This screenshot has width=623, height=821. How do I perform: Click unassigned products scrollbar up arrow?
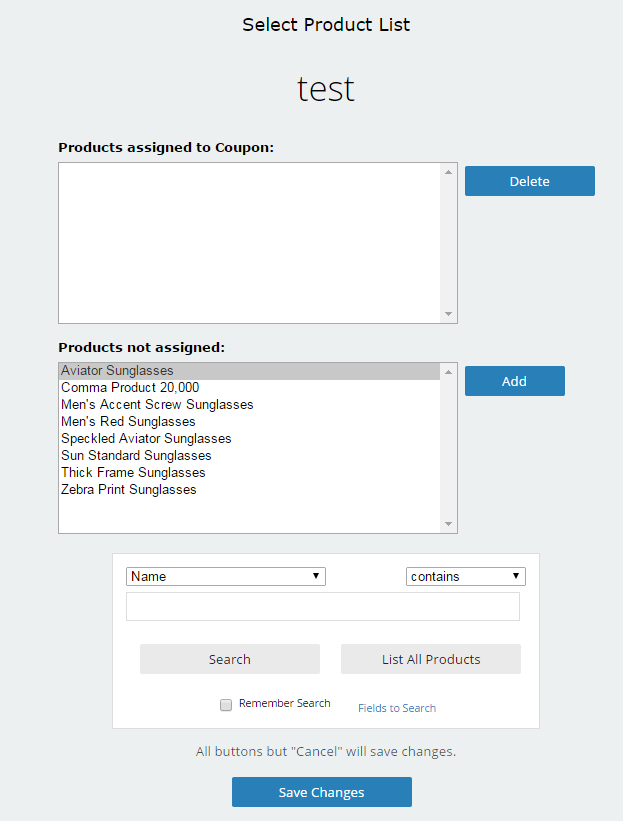click(x=448, y=372)
